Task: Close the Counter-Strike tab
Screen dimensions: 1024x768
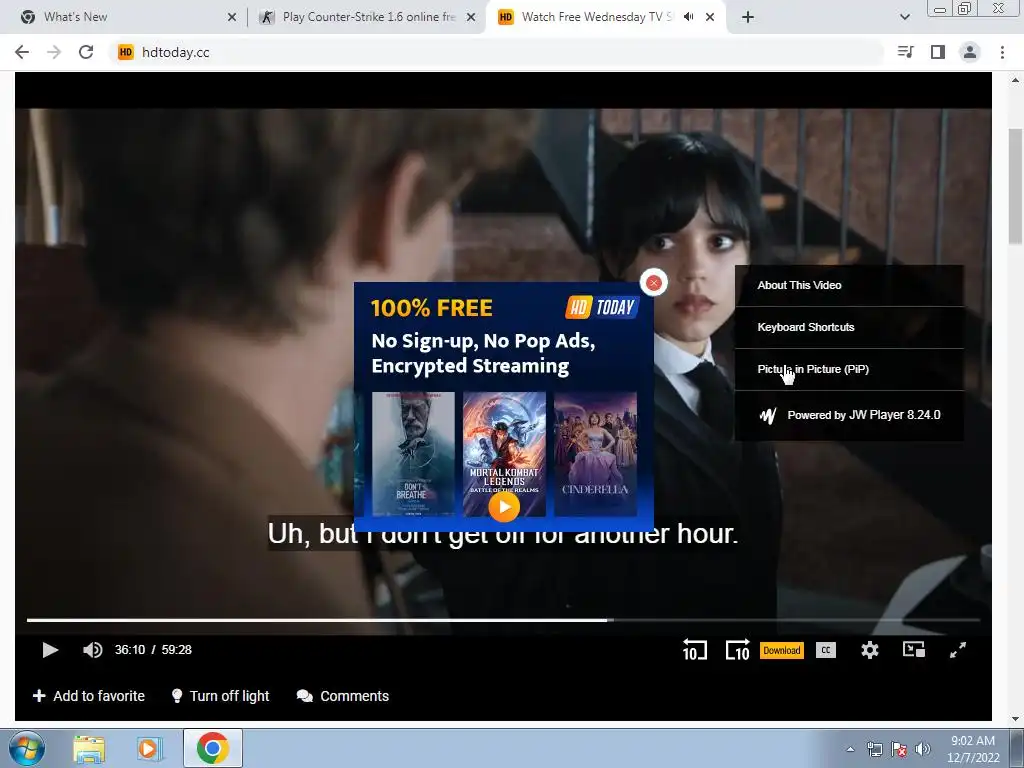Action: [471, 18]
